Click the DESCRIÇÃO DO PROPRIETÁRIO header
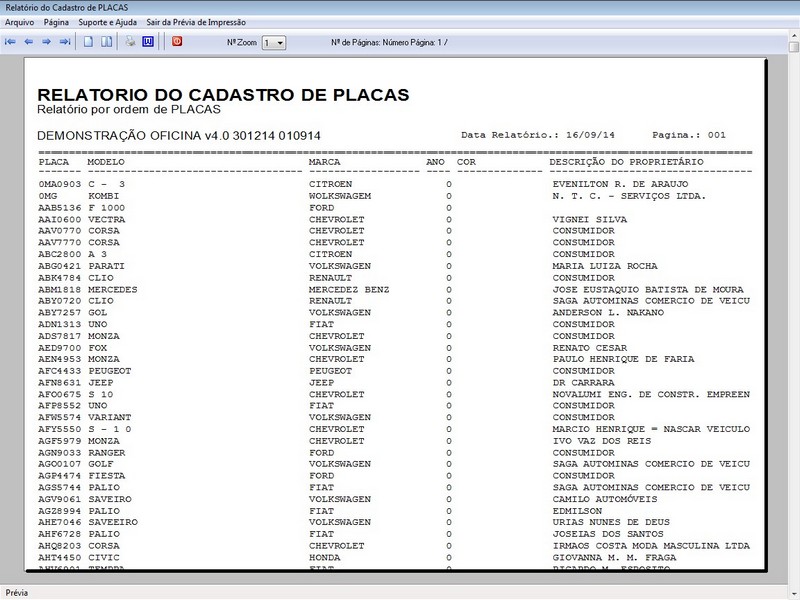The image size is (800, 600). (627, 162)
